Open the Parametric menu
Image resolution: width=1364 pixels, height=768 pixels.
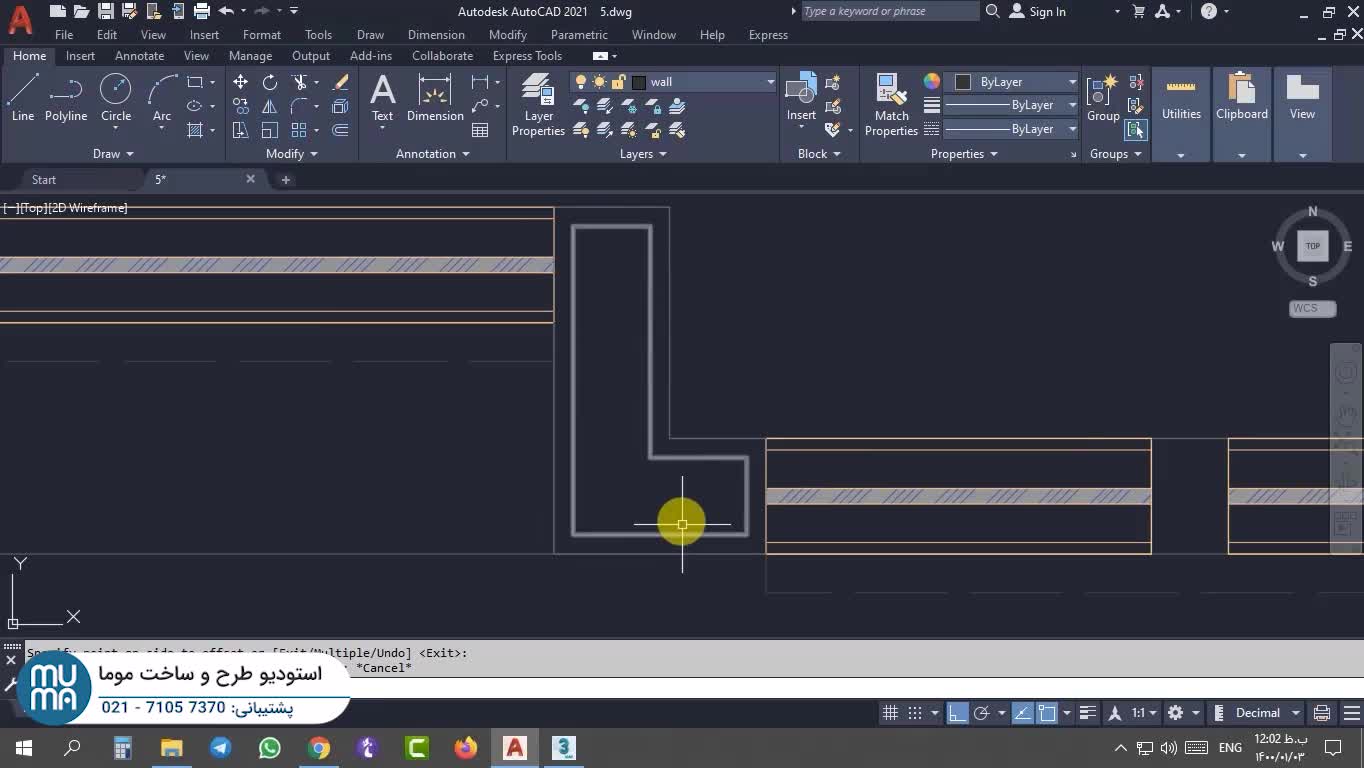579,35
